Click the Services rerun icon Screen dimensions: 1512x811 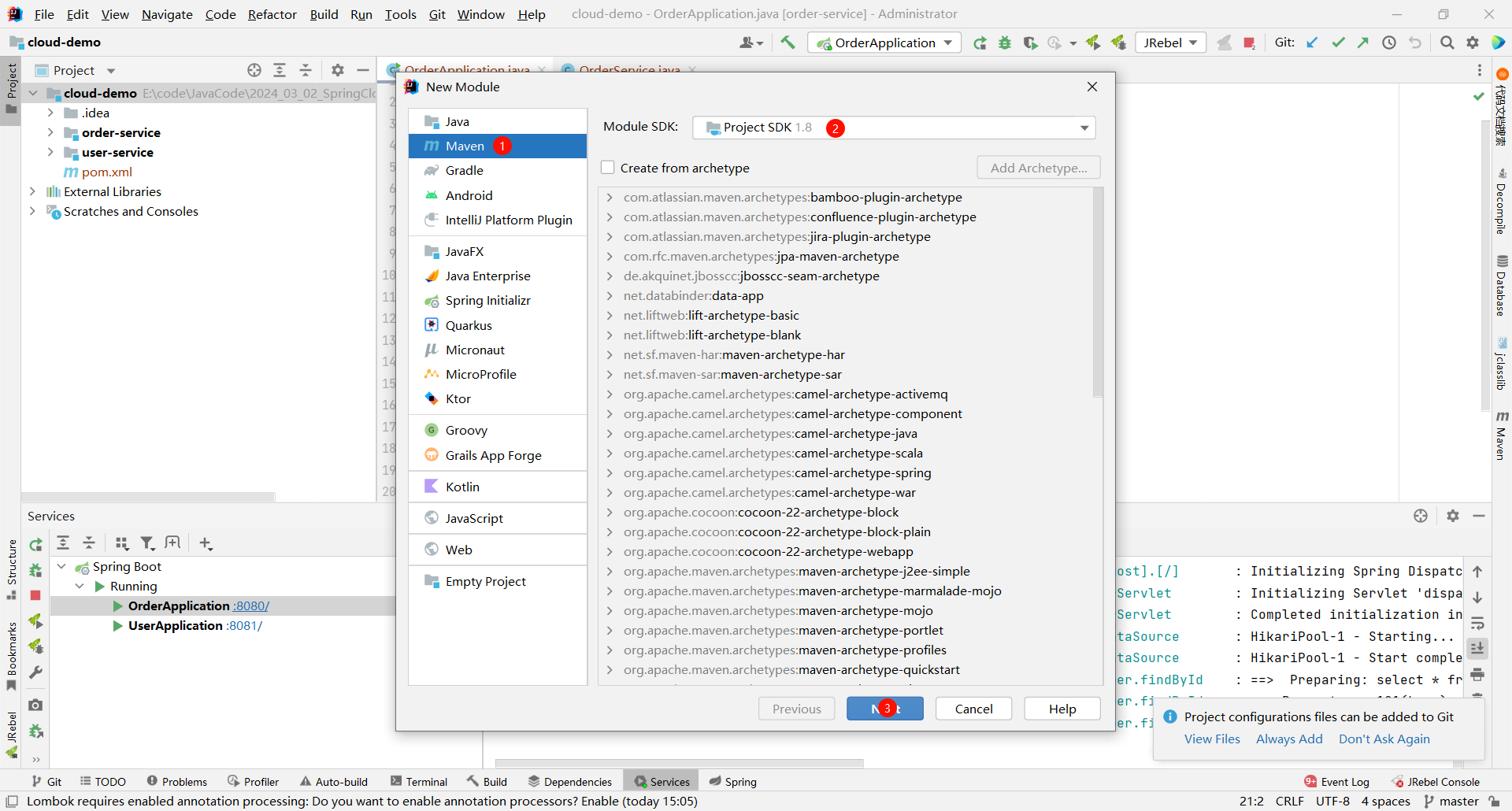(x=35, y=544)
